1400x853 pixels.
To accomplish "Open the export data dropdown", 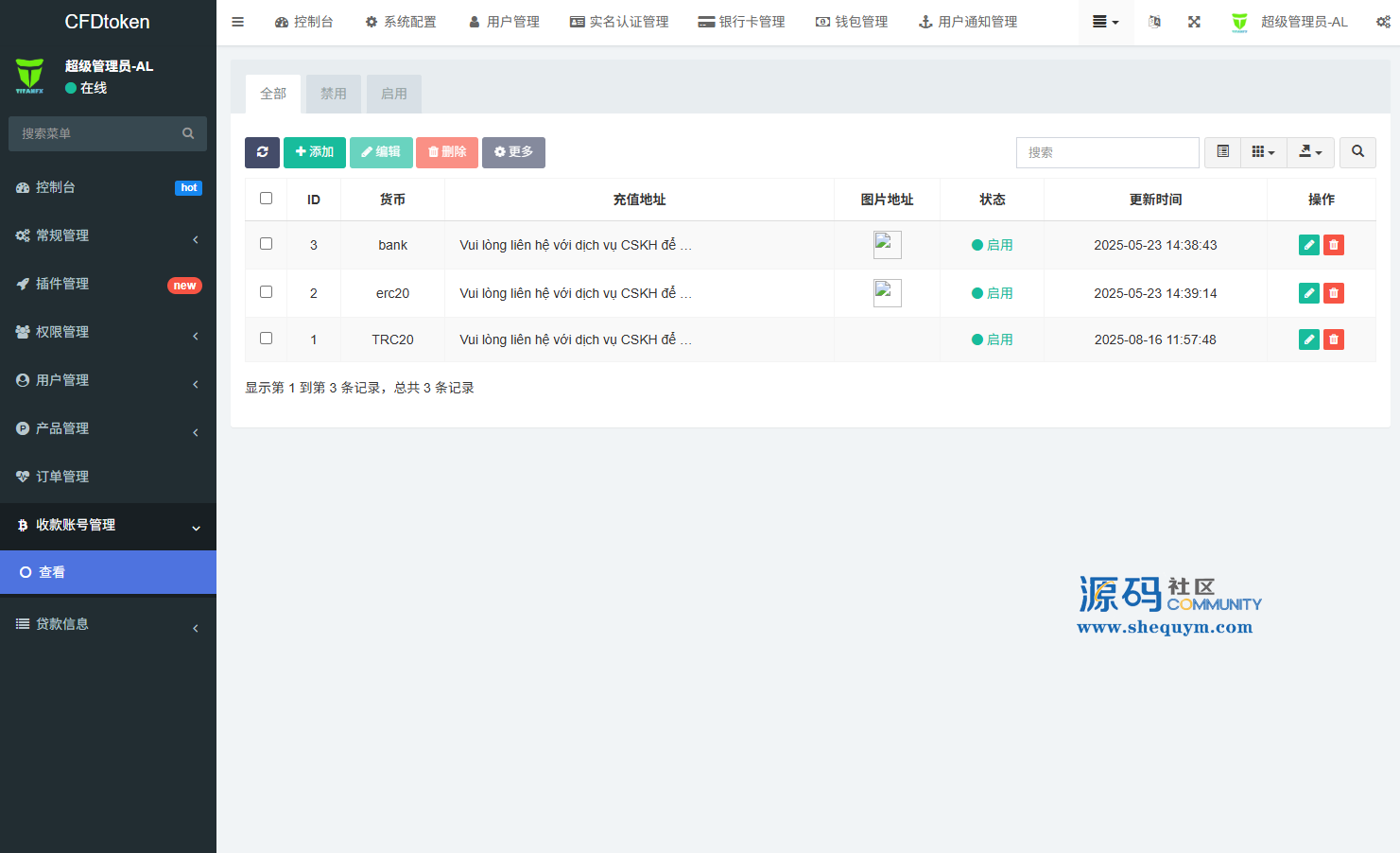I will [1310, 152].
